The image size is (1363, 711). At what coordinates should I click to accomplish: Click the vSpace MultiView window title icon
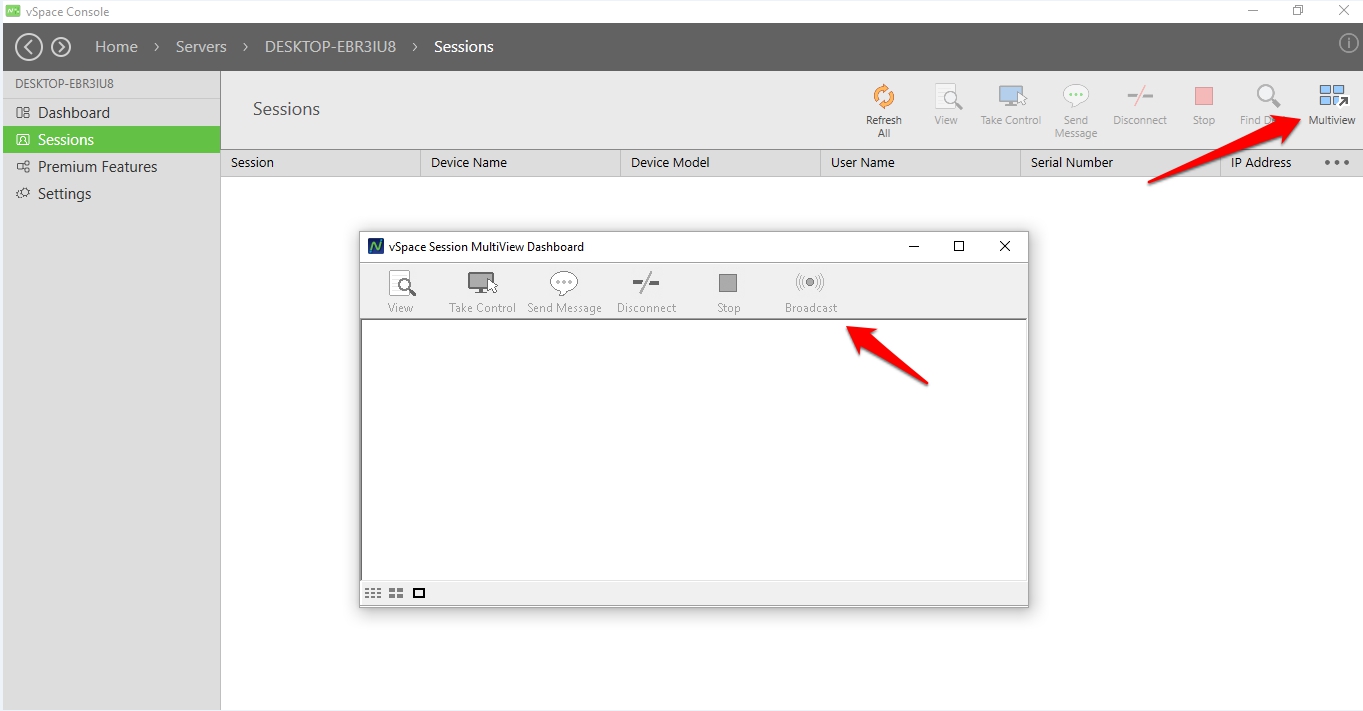click(x=376, y=246)
